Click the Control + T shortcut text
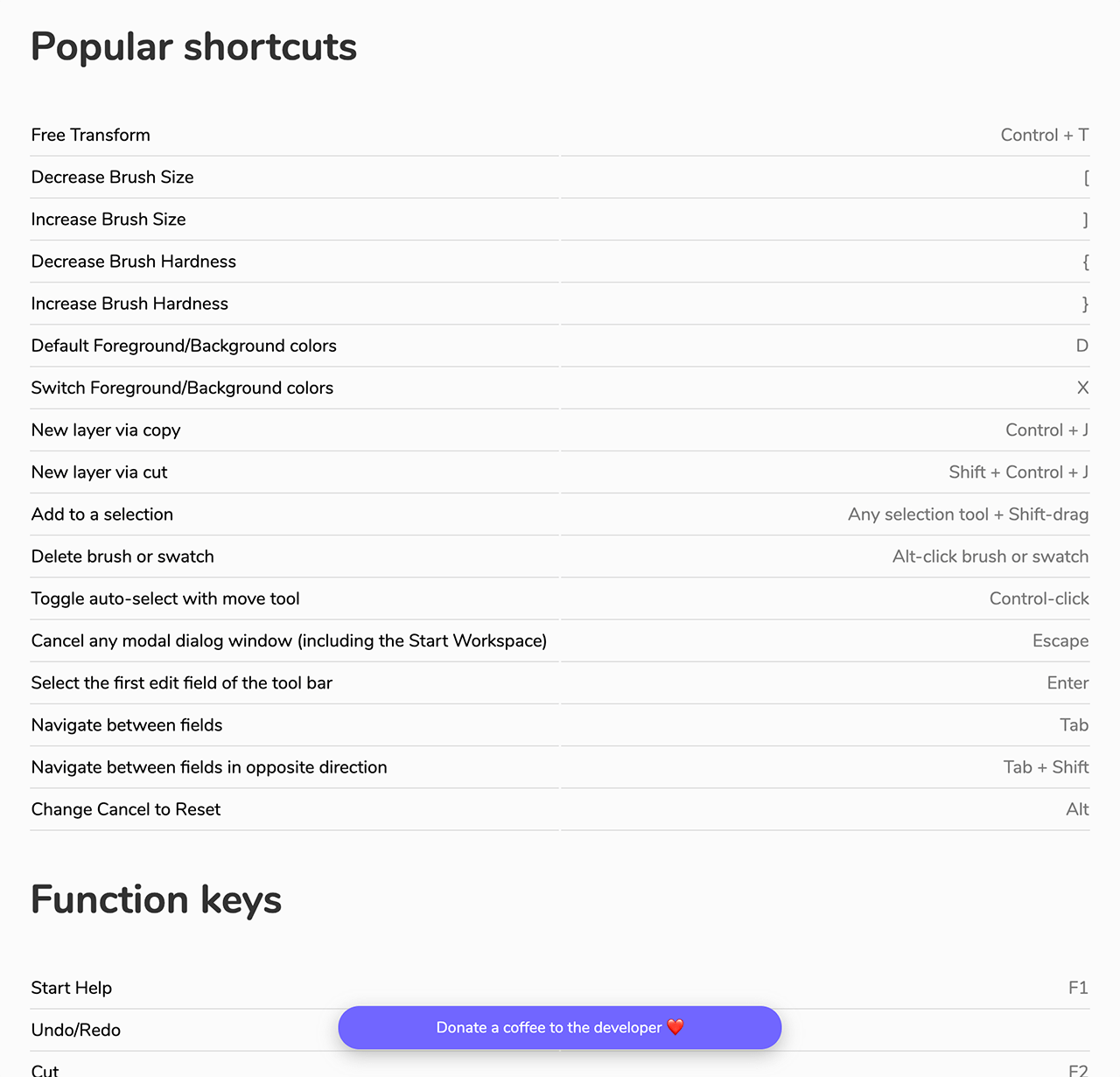Screen dimensions: 1120x1077 point(1044,135)
